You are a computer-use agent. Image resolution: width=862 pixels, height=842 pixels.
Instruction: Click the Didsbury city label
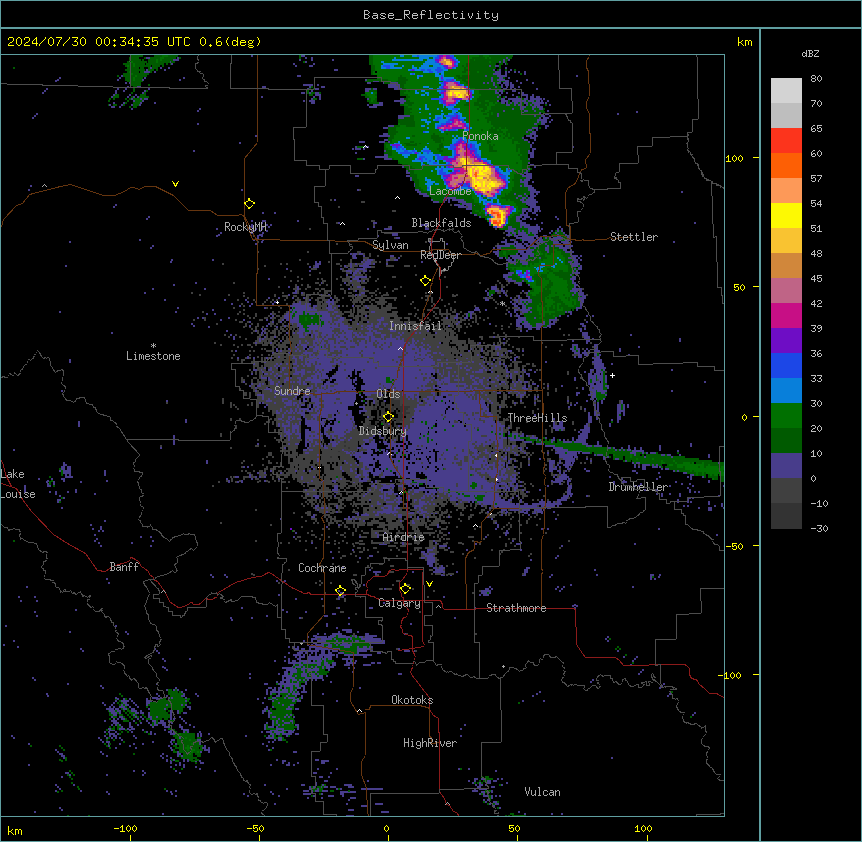coord(383,431)
